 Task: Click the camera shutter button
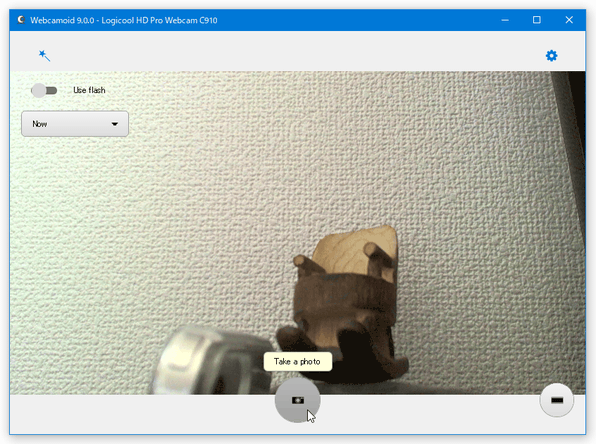tap(297, 400)
